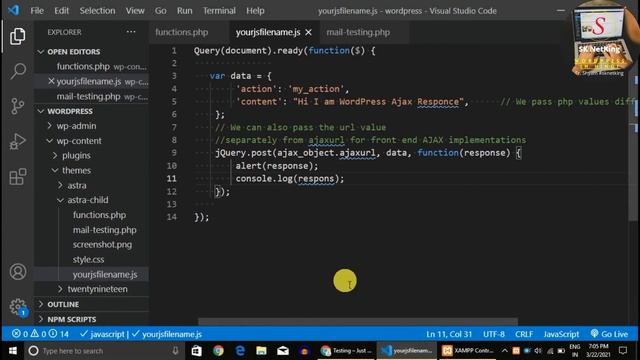This screenshot has width=640, height=360.
Task: Click the clock in system tray
Action: pyautogui.click(x=598, y=351)
